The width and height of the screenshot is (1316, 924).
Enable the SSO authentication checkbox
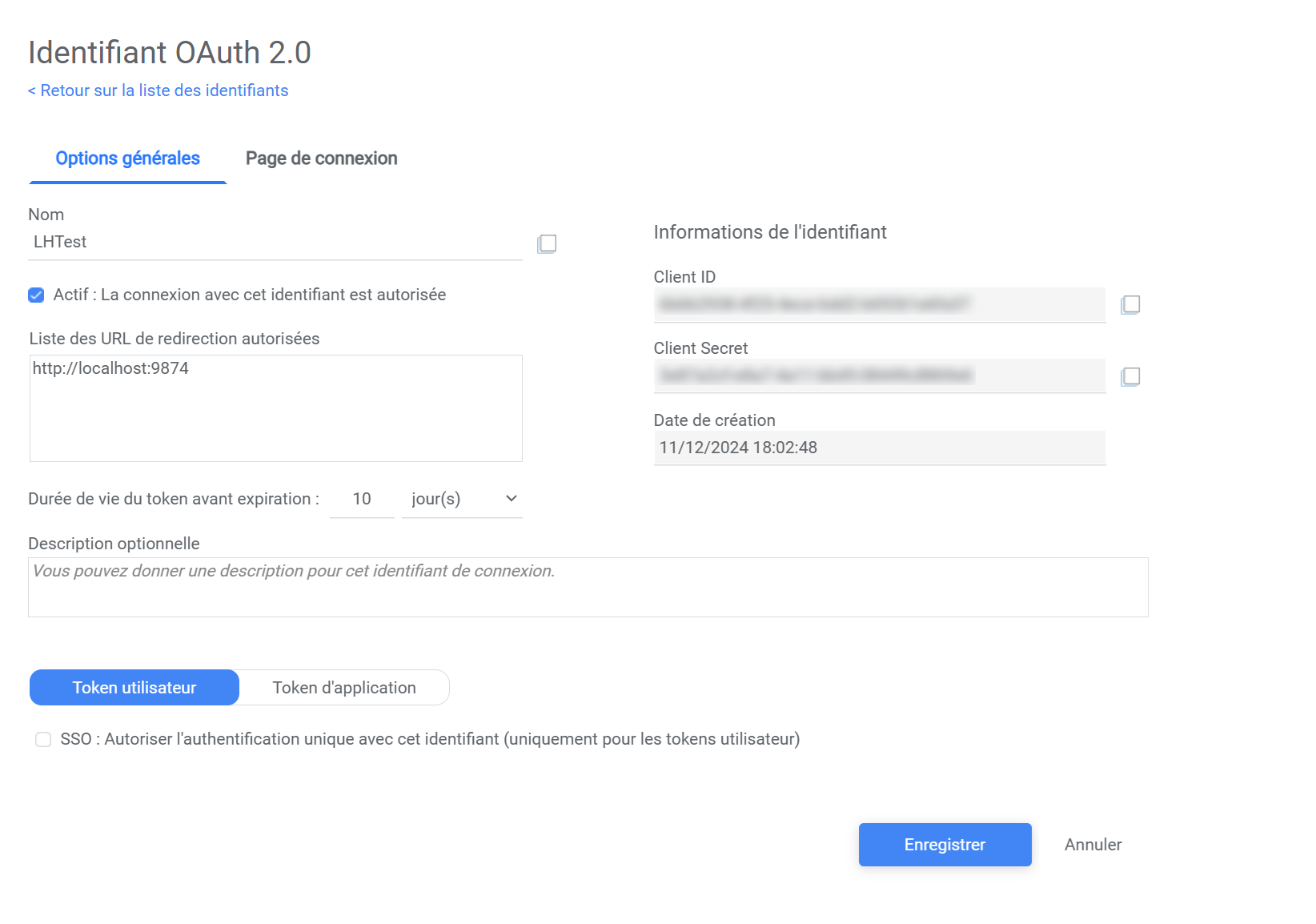click(43, 740)
